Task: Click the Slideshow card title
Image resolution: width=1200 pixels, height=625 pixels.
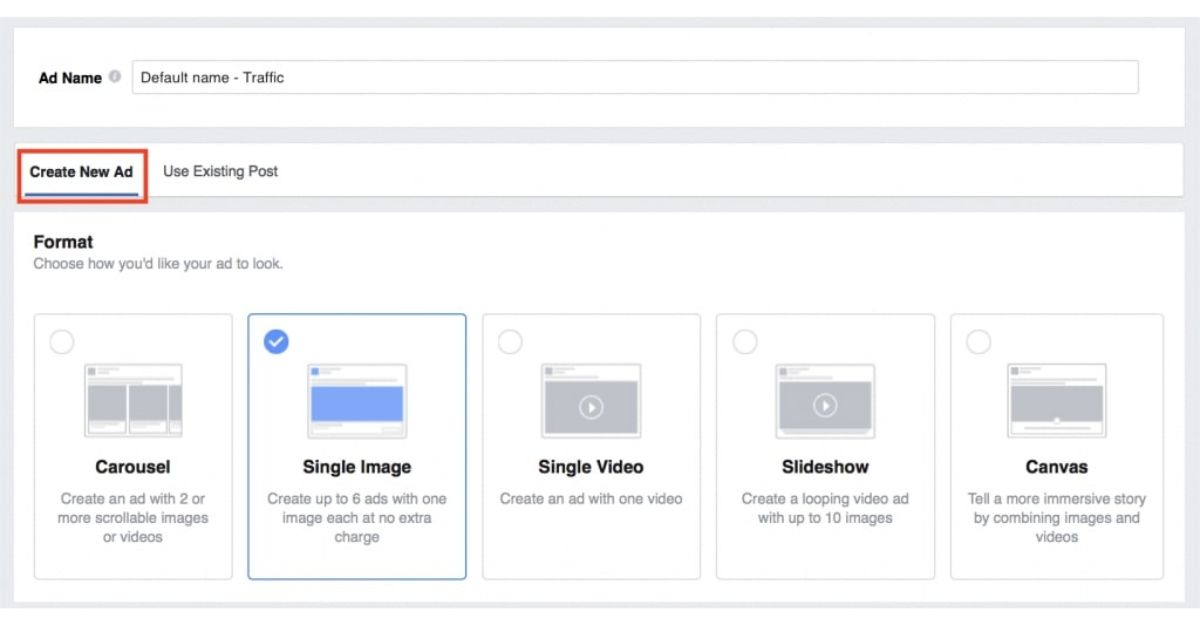Action: point(825,467)
